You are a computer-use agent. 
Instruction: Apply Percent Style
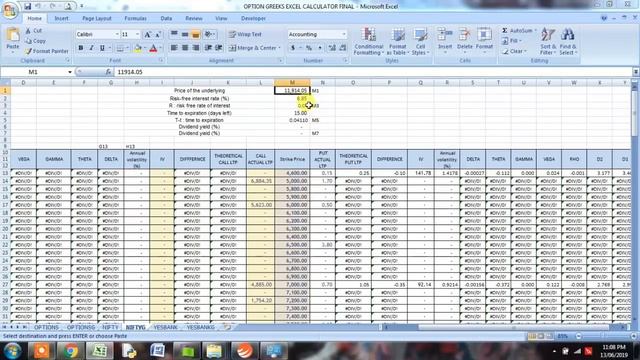click(x=309, y=48)
